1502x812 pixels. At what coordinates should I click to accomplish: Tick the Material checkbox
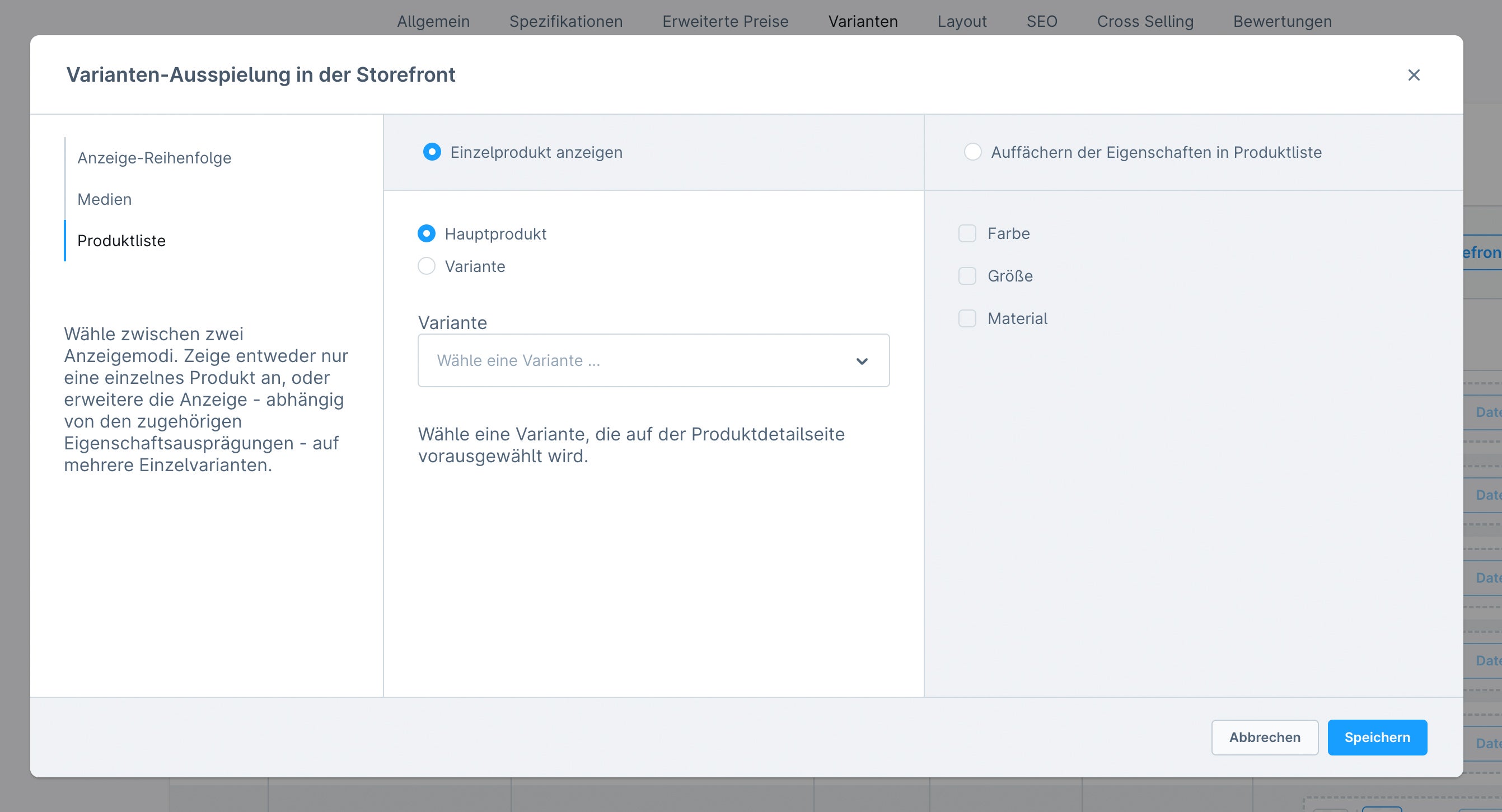(x=967, y=319)
